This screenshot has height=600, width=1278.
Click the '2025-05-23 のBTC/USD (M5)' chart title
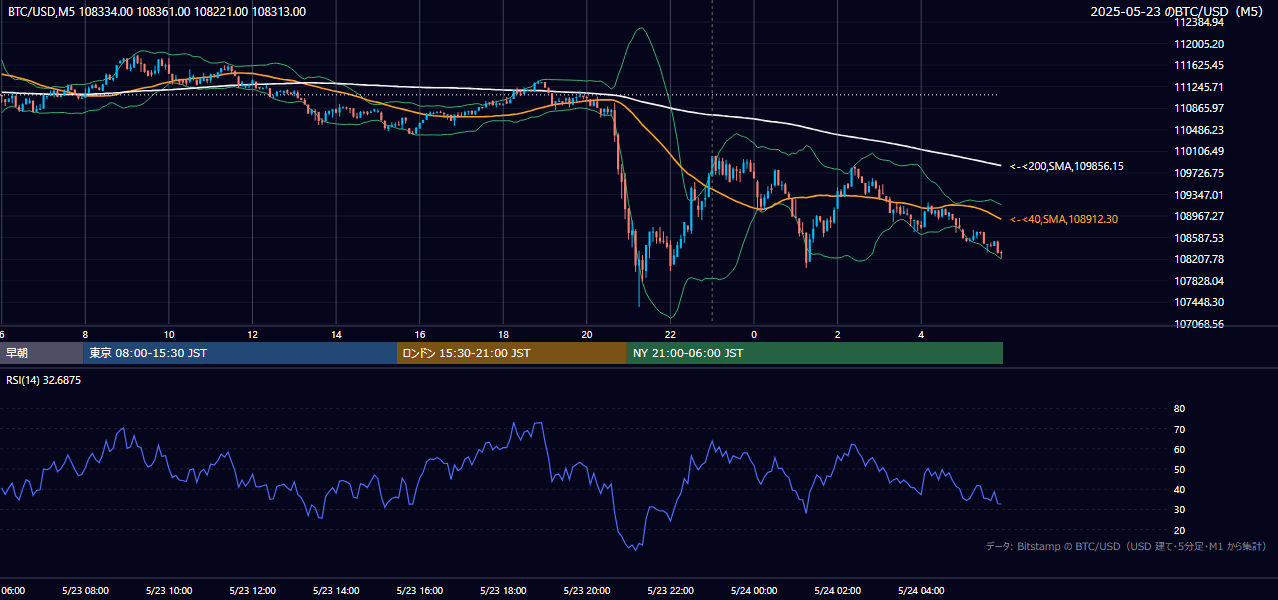(1179, 11)
